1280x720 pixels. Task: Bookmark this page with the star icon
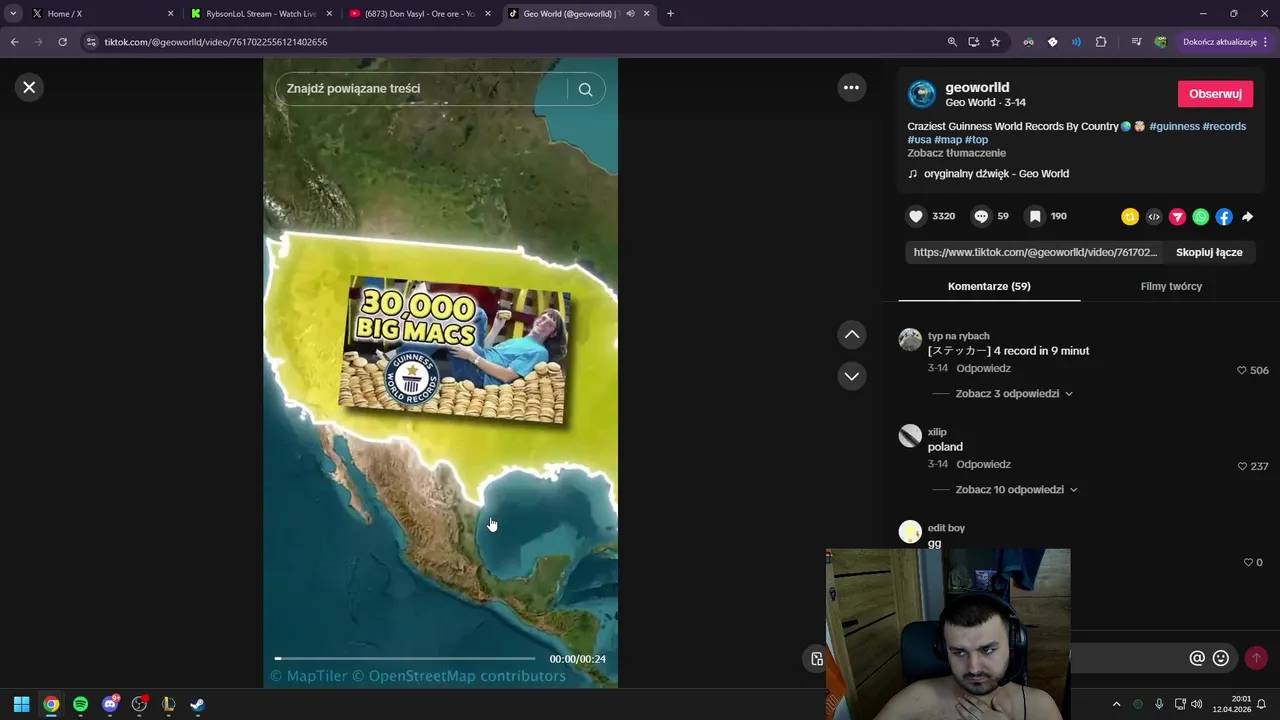(995, 42)
